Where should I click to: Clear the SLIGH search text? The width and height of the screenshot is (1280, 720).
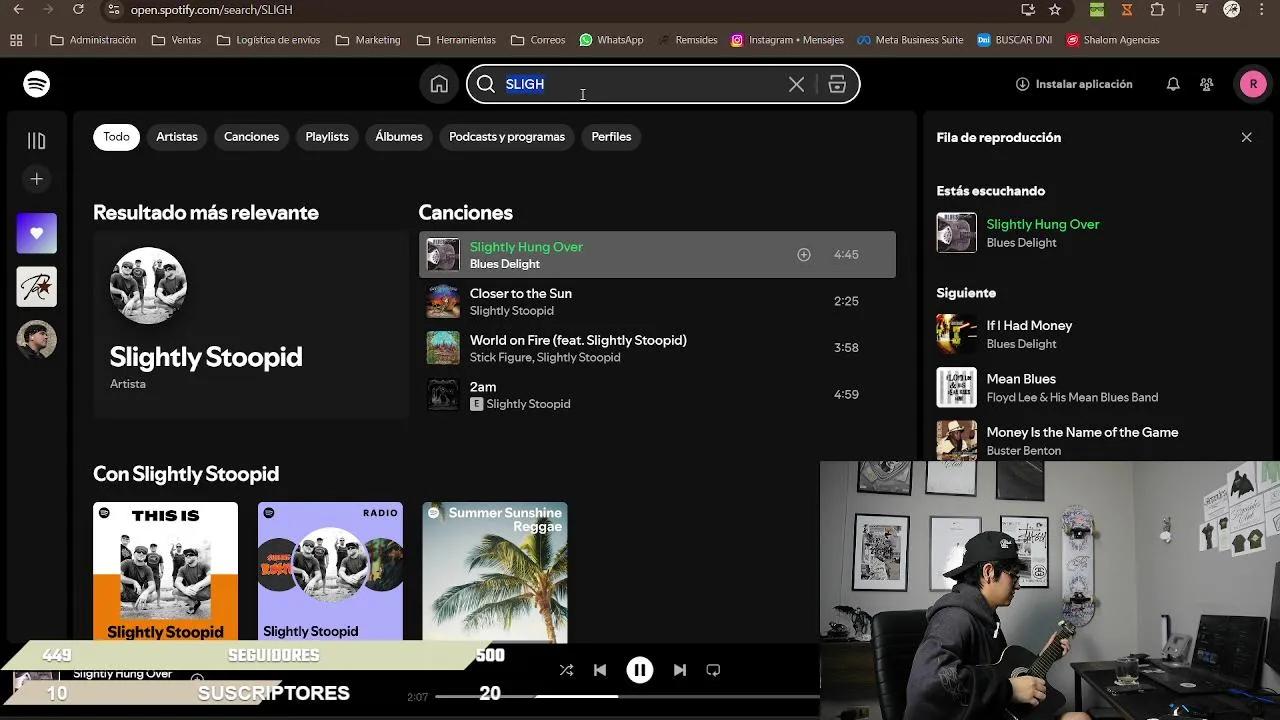point(796,85)
